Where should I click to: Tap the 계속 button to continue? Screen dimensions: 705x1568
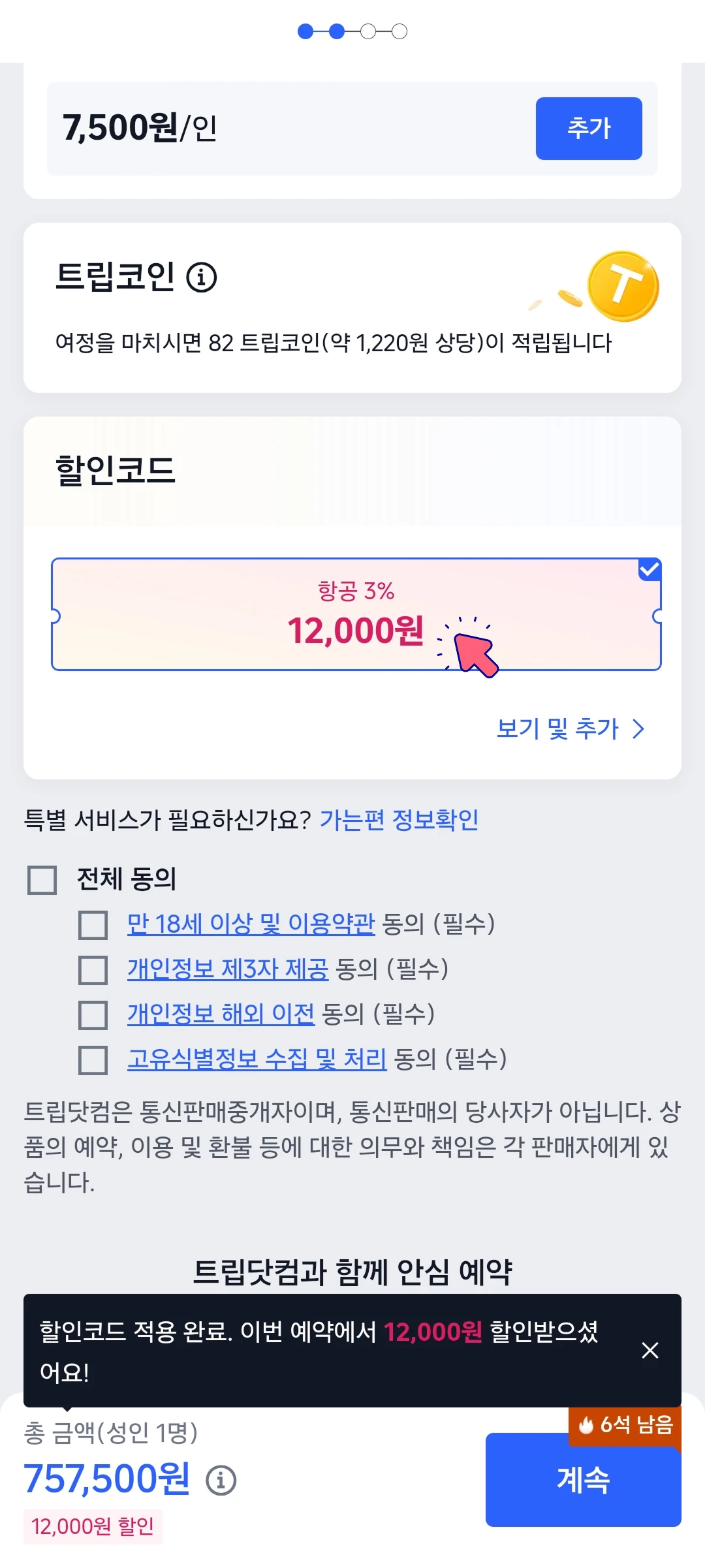(x=584, y=1480)
